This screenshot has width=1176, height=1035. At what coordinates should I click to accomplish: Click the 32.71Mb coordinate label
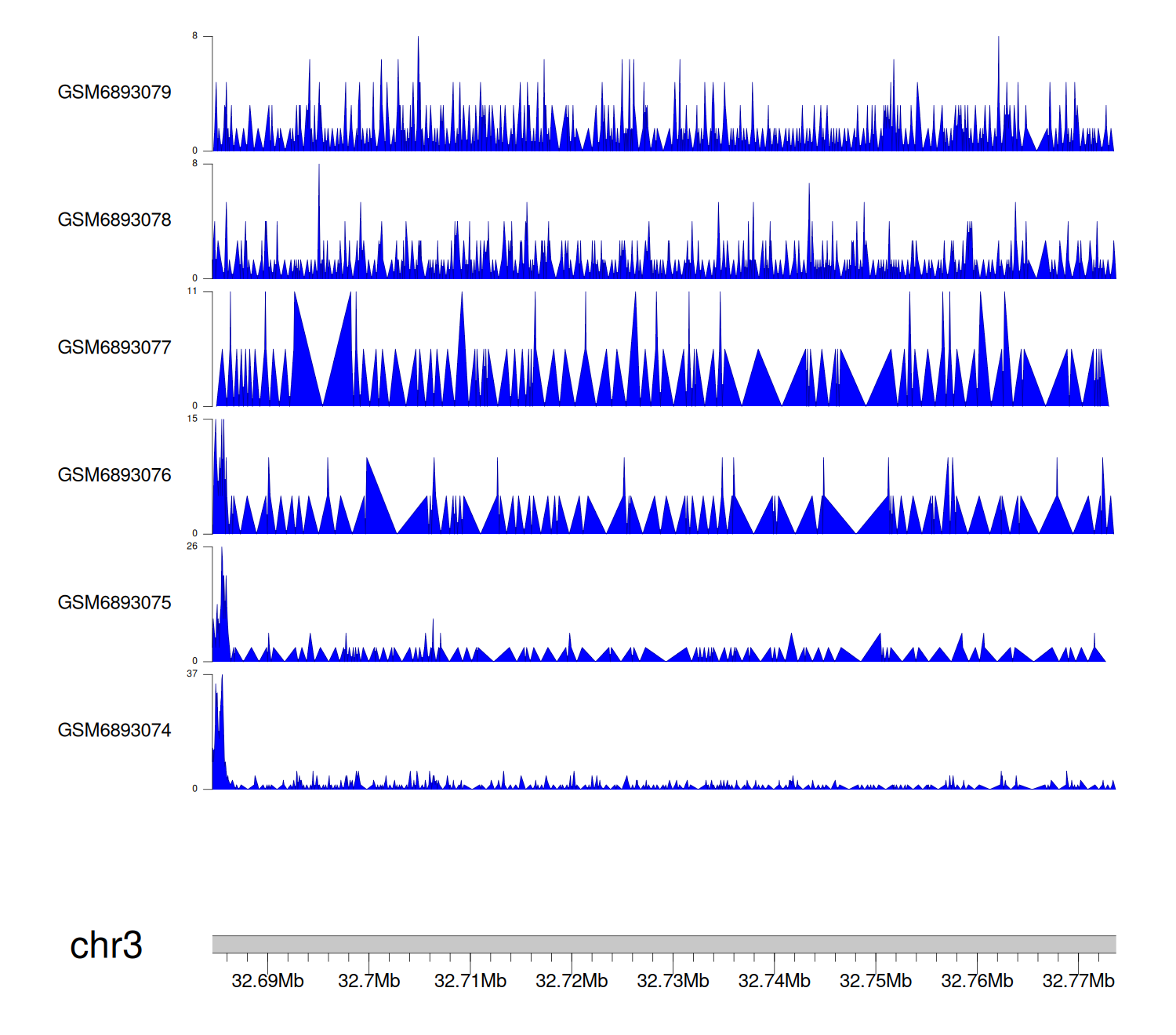pos(470,982)
